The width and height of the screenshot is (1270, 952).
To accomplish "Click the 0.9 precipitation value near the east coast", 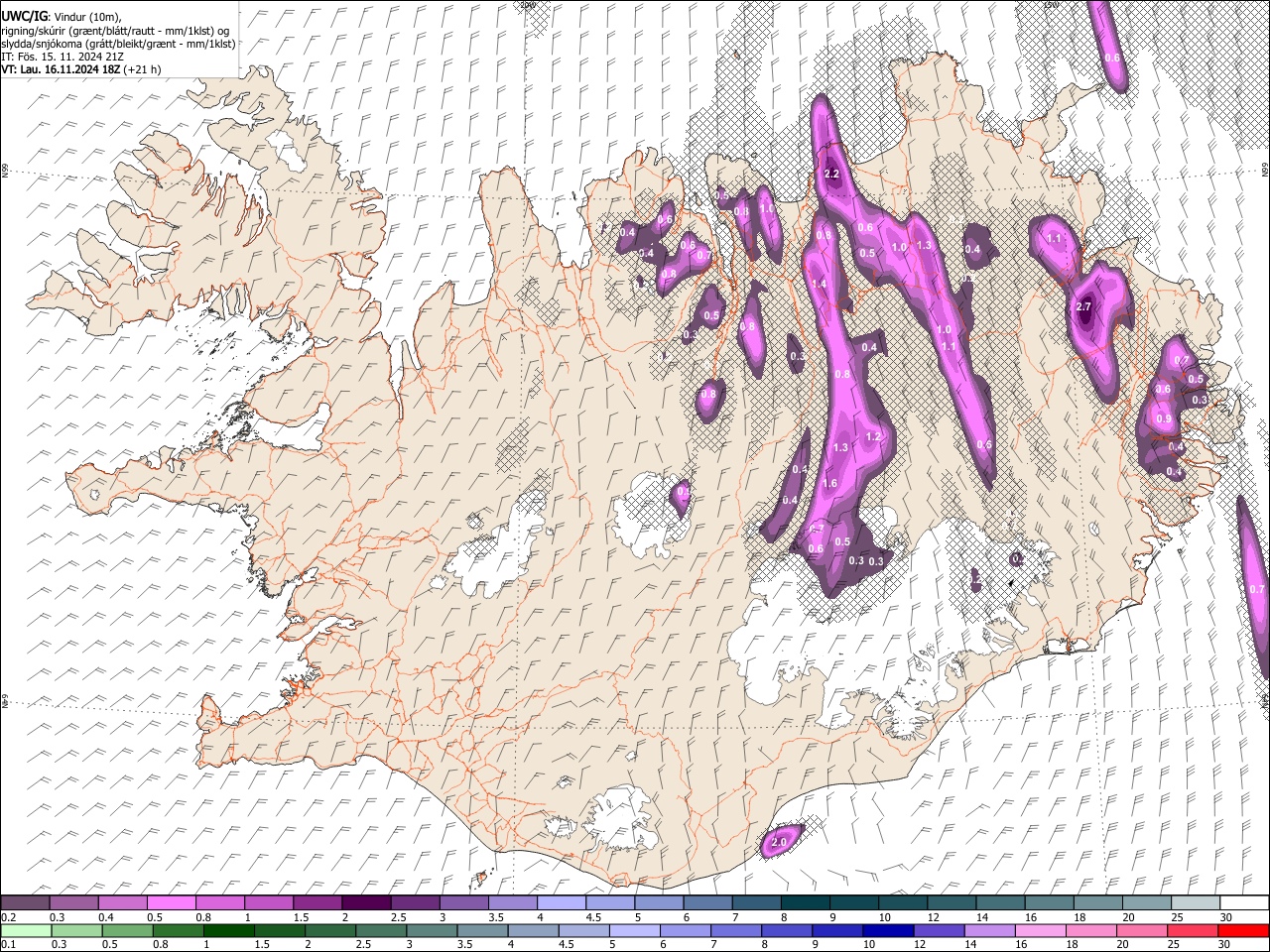I will pyautogui.click(x=1164, y=419).
